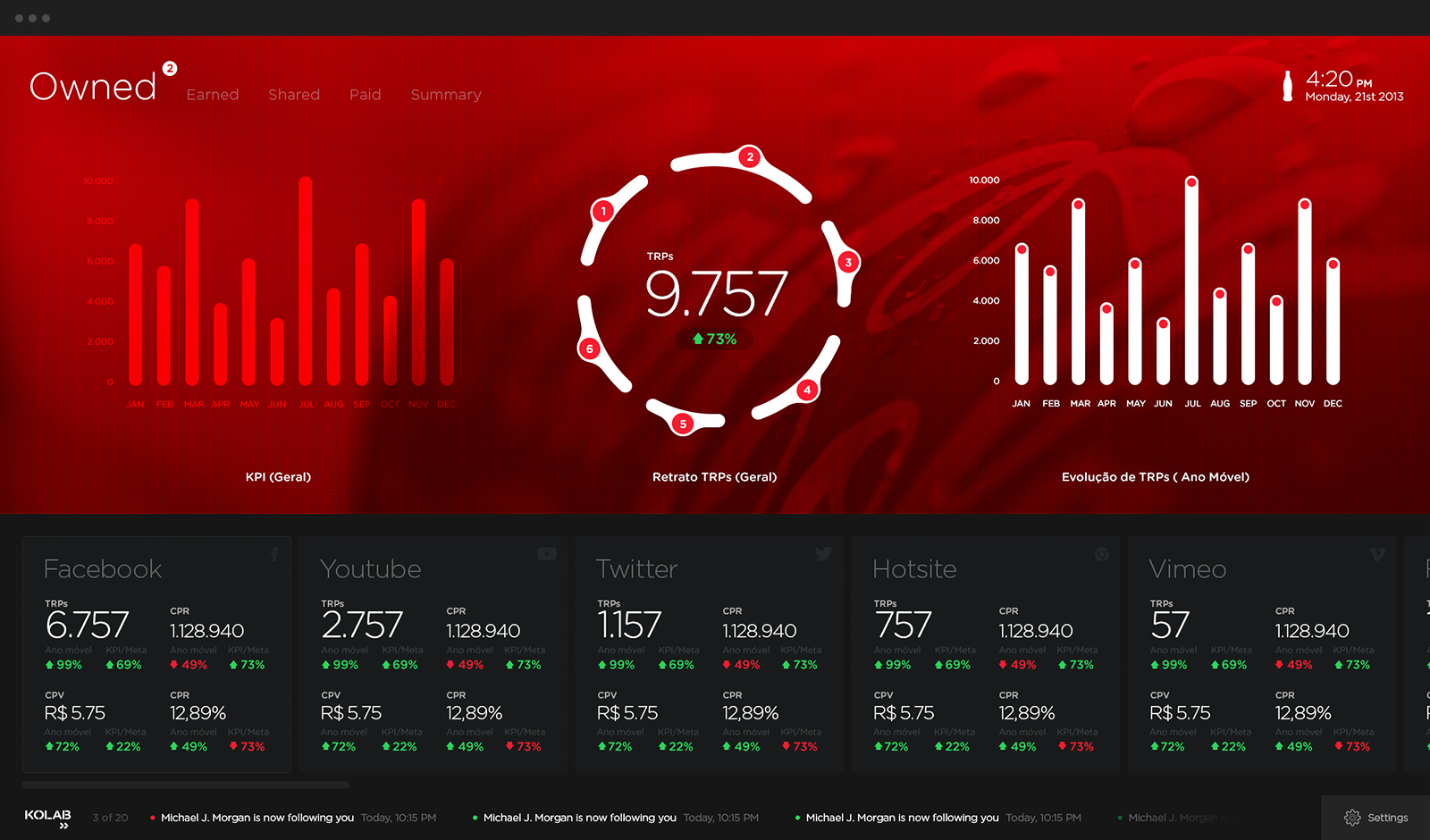Click the bottle icon beside the clock

click(x=1288, y=86)
